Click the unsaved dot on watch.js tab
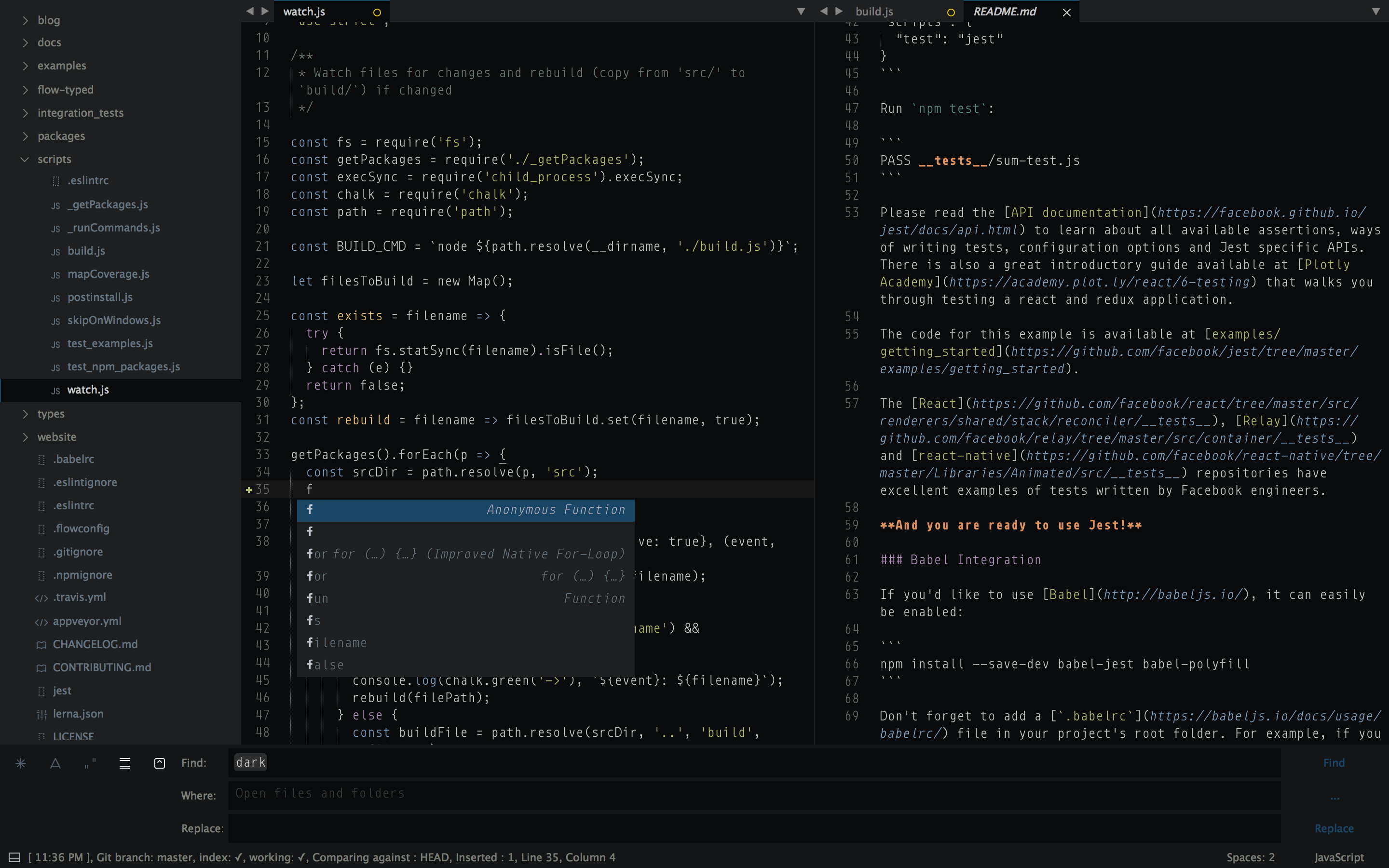Image resolution: width=1389 pixels, height=868 pixels. click(x=377, y=12)
